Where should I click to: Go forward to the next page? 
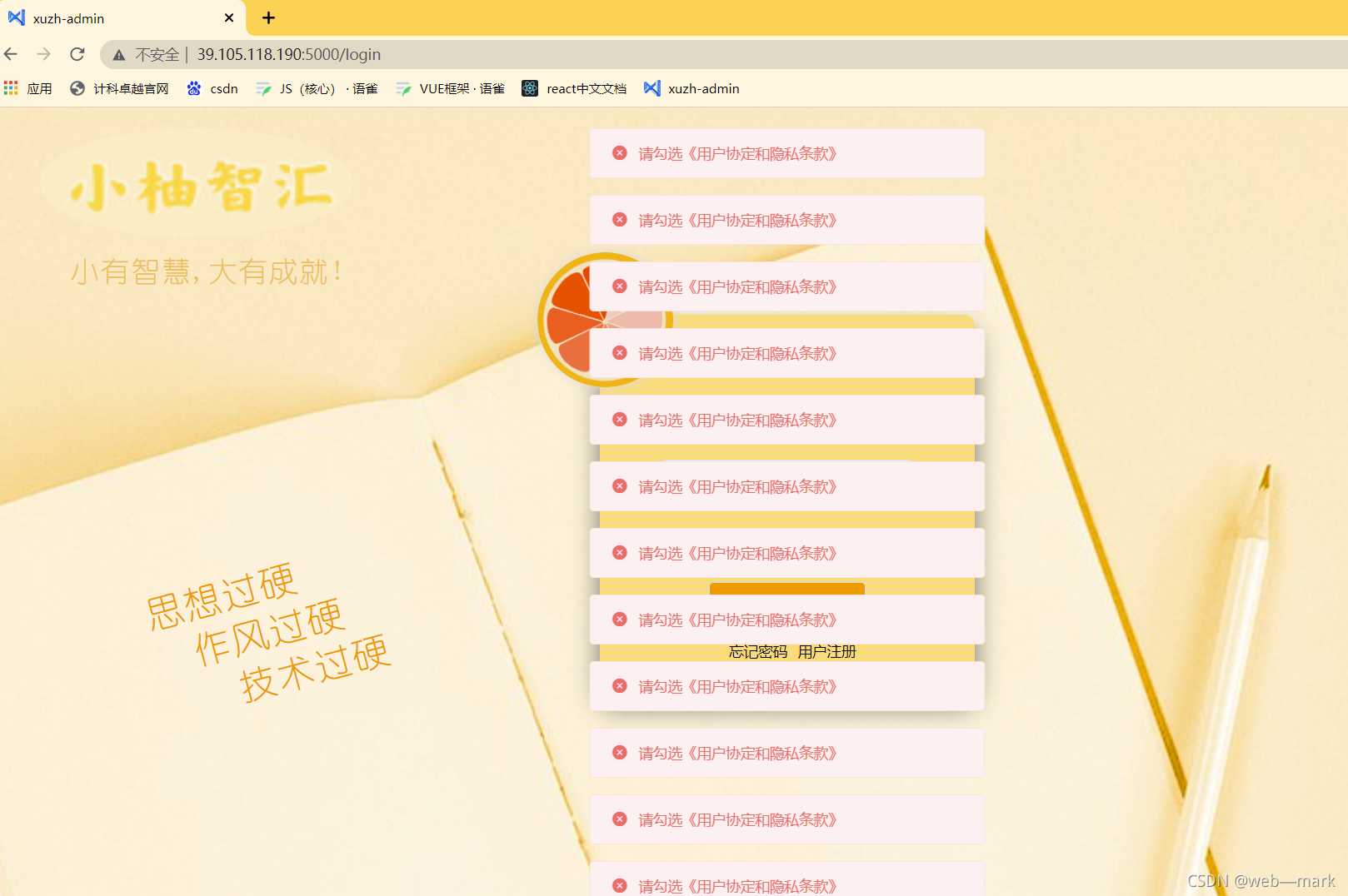[x=44, y=54]
